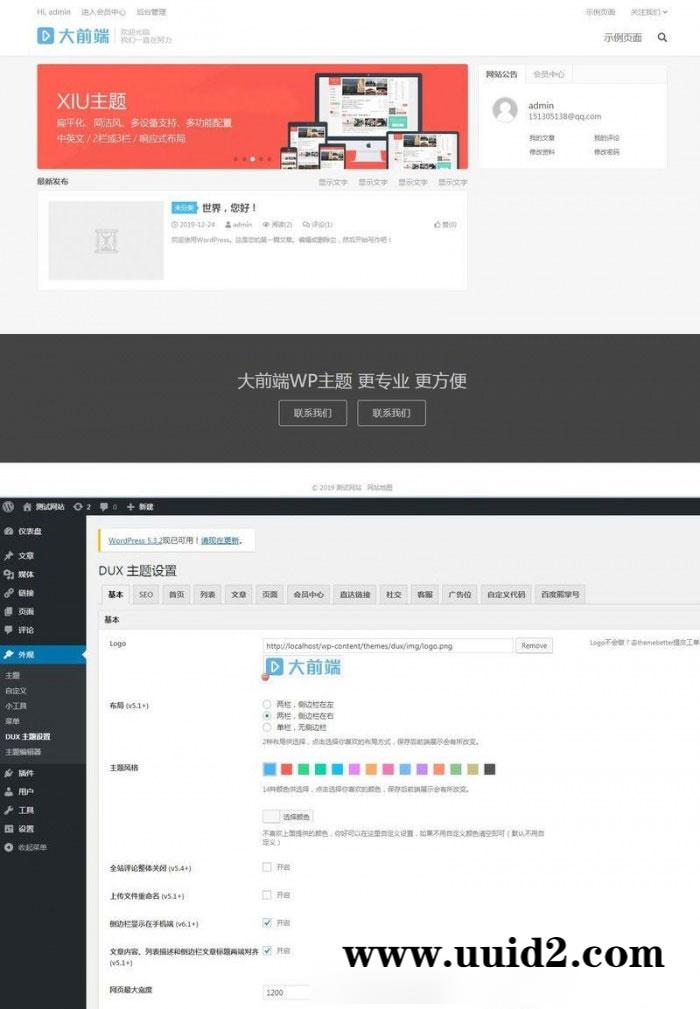Switch to 会员中心 tab in sidebar widget
The width and height of the screenshot is (700, 1009).
[549, 75]
